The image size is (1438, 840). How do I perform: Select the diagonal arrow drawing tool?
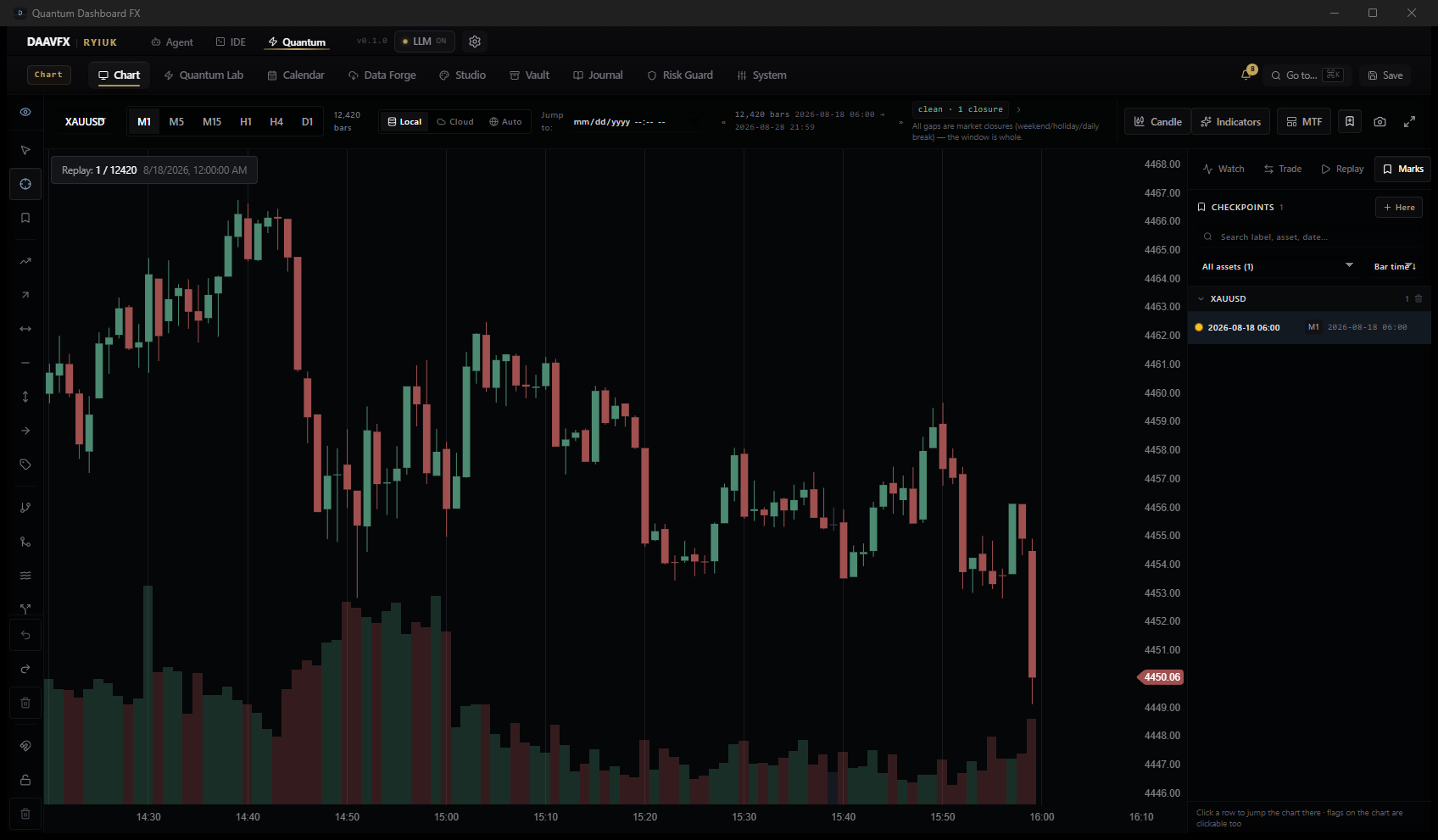pyautogui.click(x=25, y=295)
